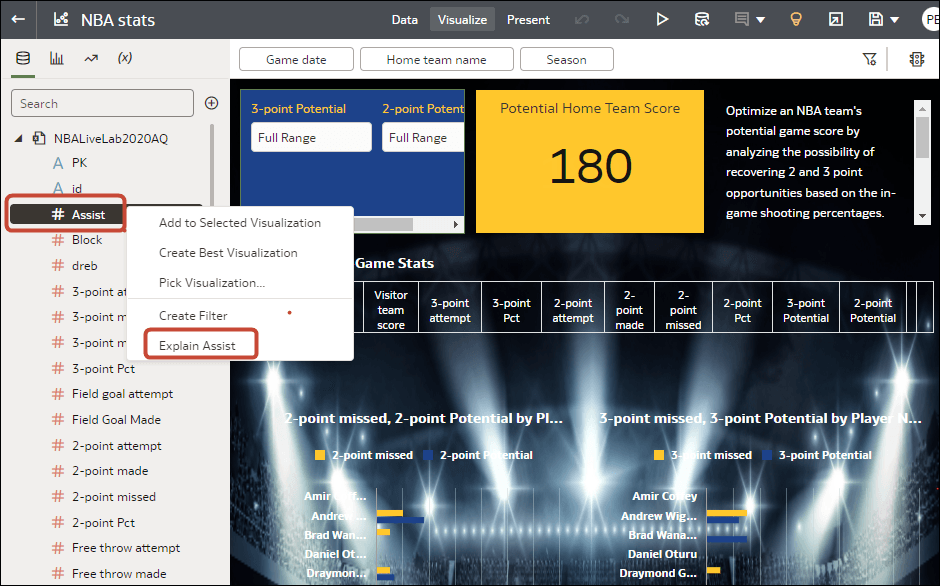Select the Block measure

(x=87, y=240)
